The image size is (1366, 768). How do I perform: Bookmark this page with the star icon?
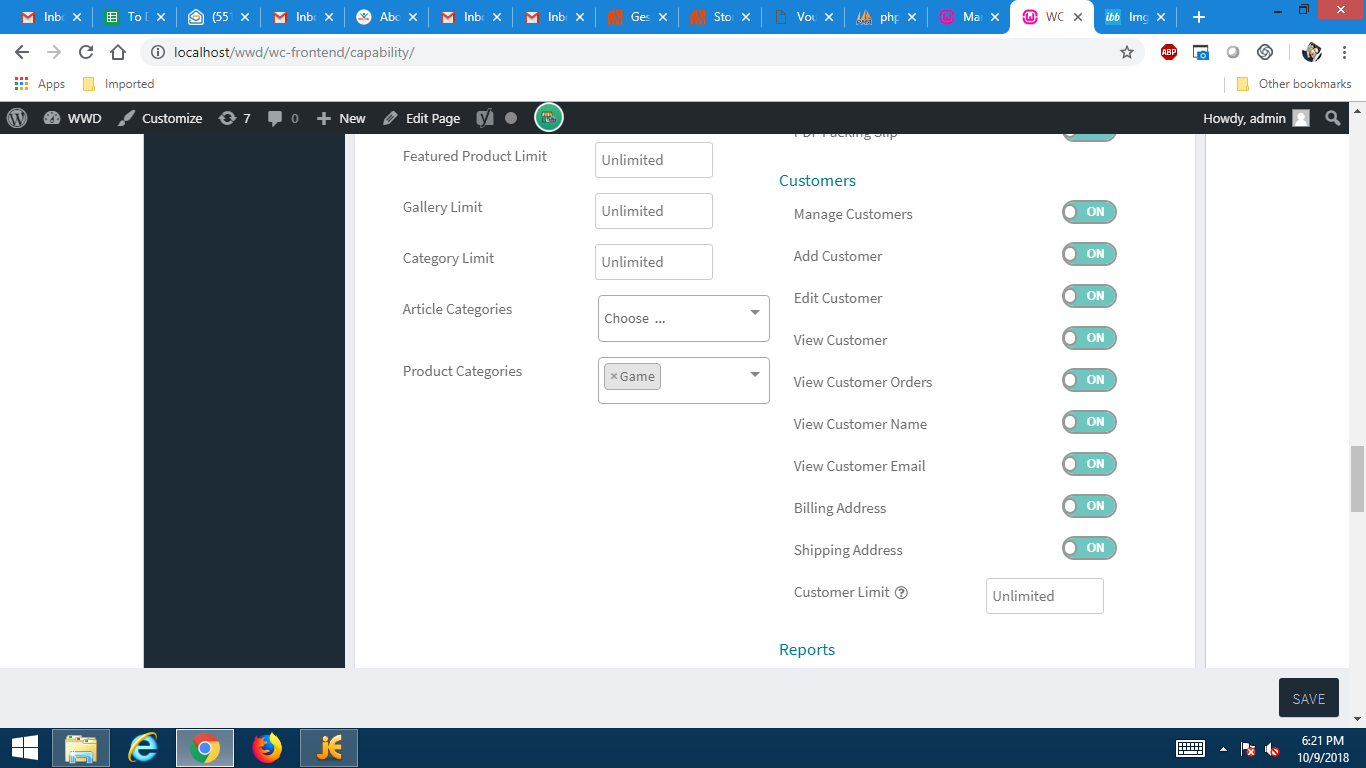1127,52
